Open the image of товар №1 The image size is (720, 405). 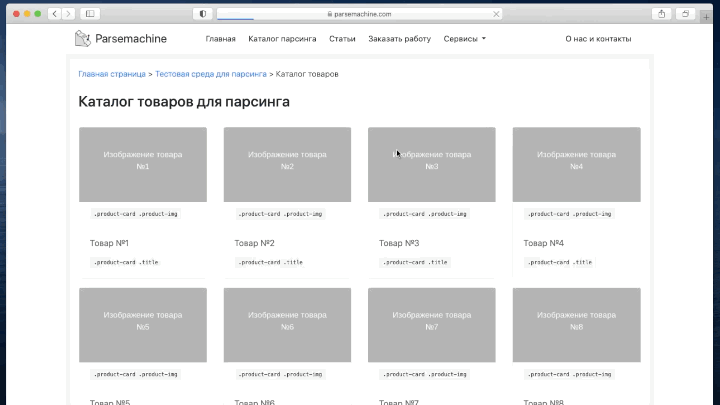point(143,164)
